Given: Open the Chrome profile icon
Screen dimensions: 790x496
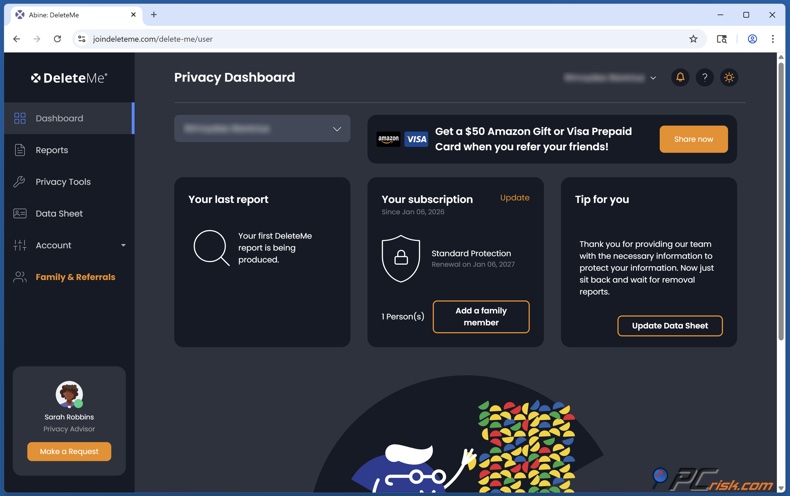Looking at the screenshot, I should [752, 39].
